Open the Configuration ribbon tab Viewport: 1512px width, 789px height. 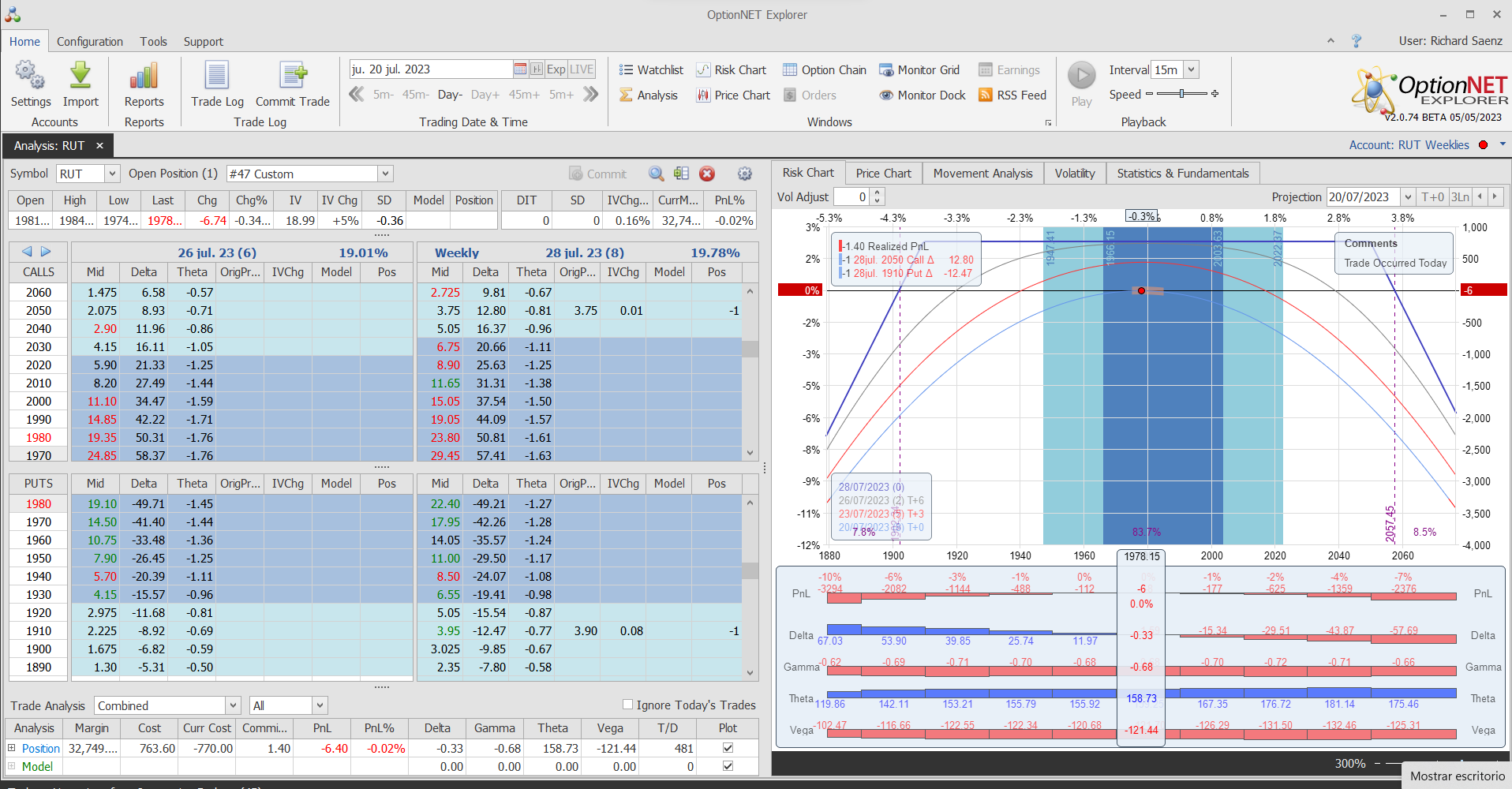[90, 42]
